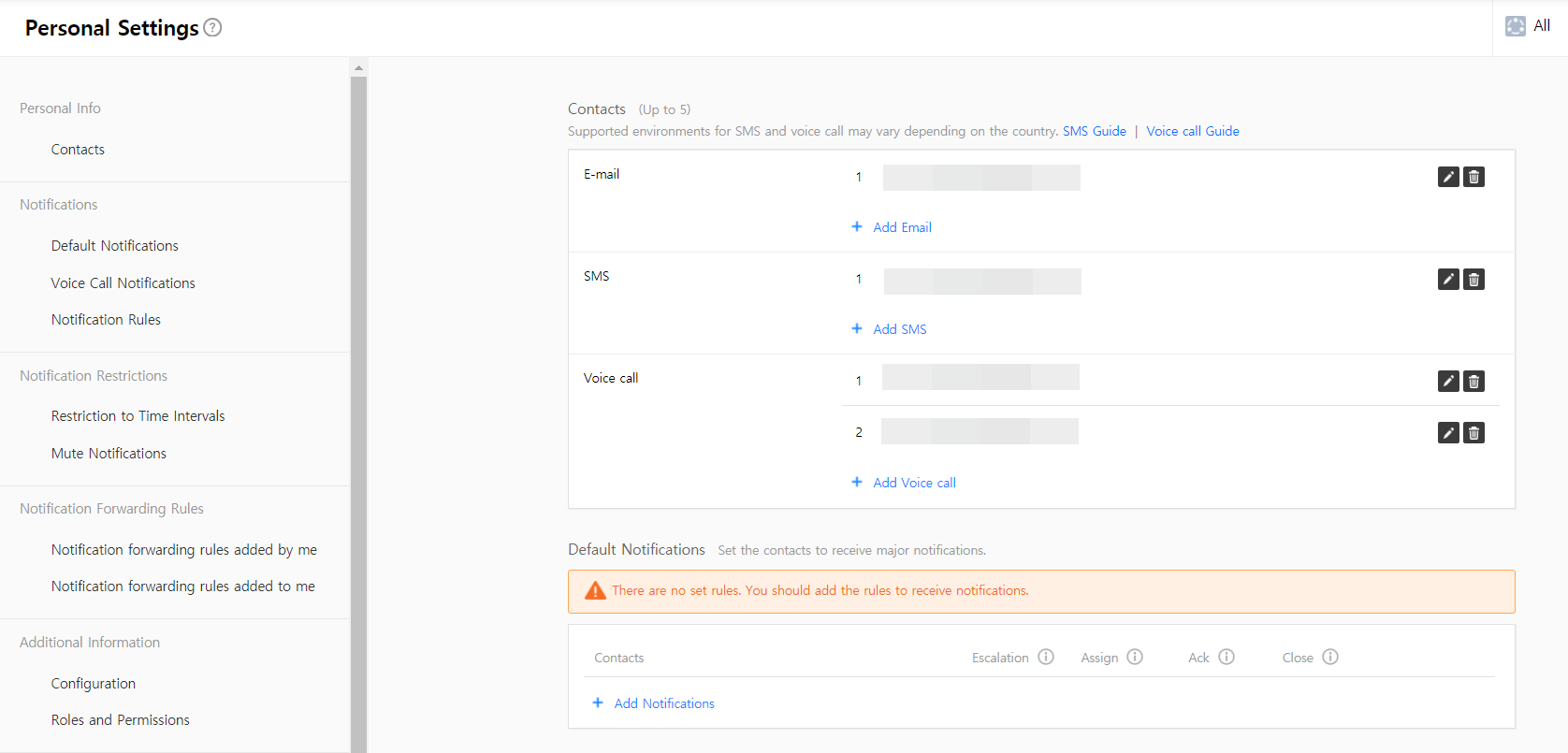Image resolution: width=1568 pixels, height=753 pixels.
Task: Select Mute Notifications in the sidebar
Action: click(x=109, y=453)
